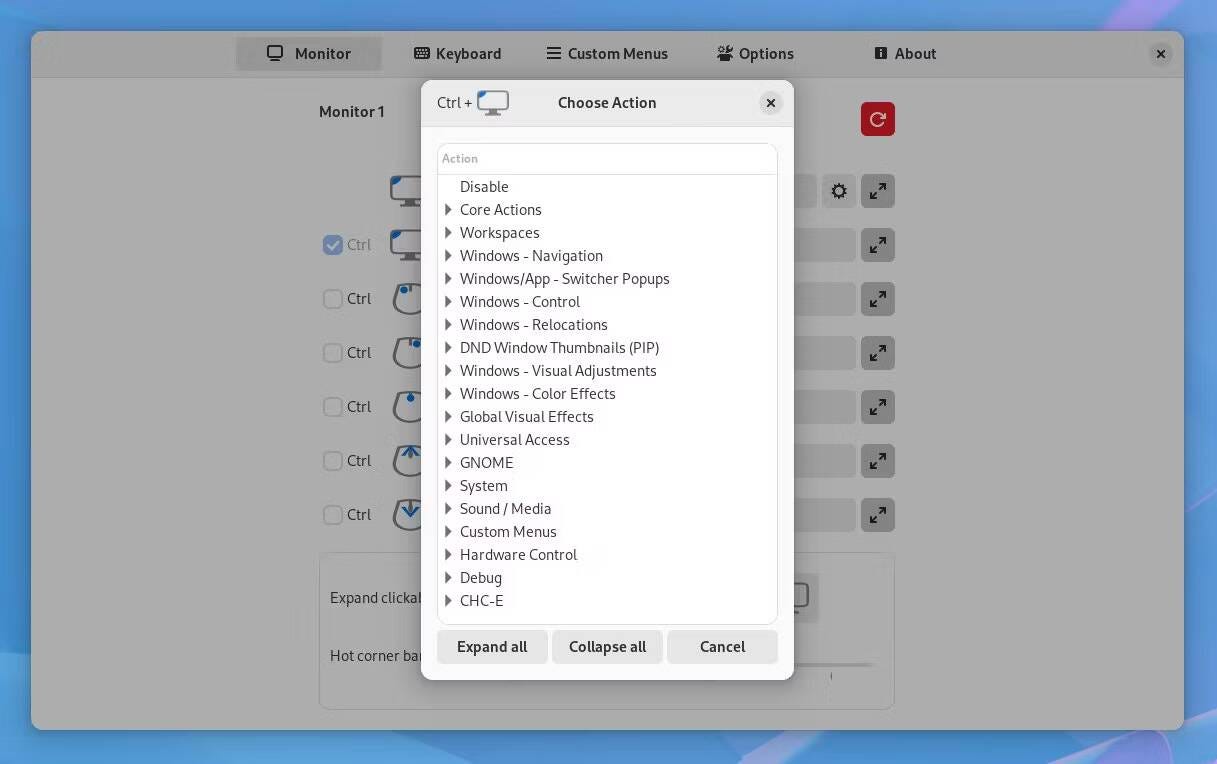Uncheck the enabled Ctrl modifier checkbox
Screen dimensions: 1217x764
tap(332, 244)
